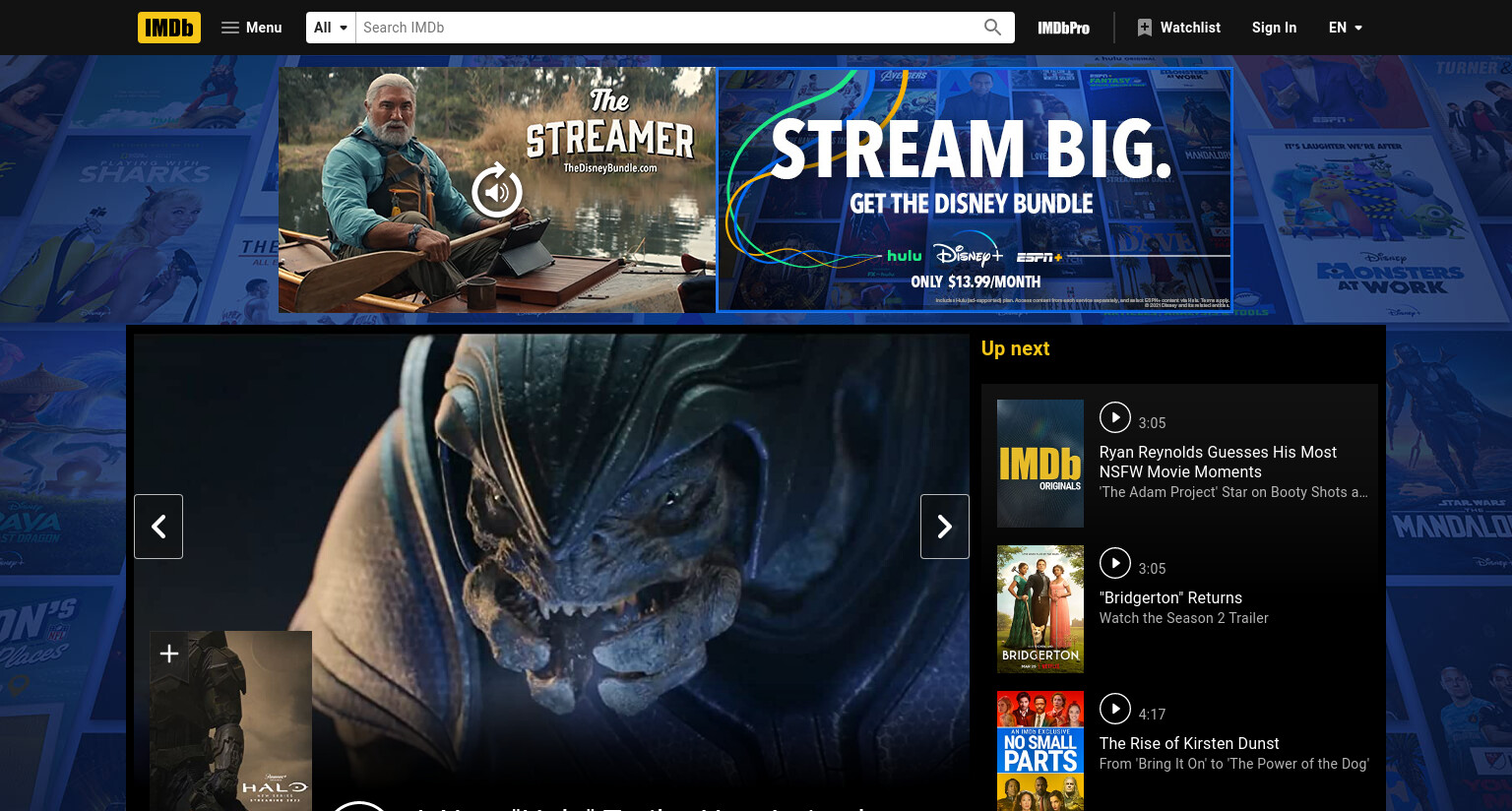Open '"Bridgerton" Returns' title link
This screenshot has width=1512, height=811.
click(x=1170, y=597)
